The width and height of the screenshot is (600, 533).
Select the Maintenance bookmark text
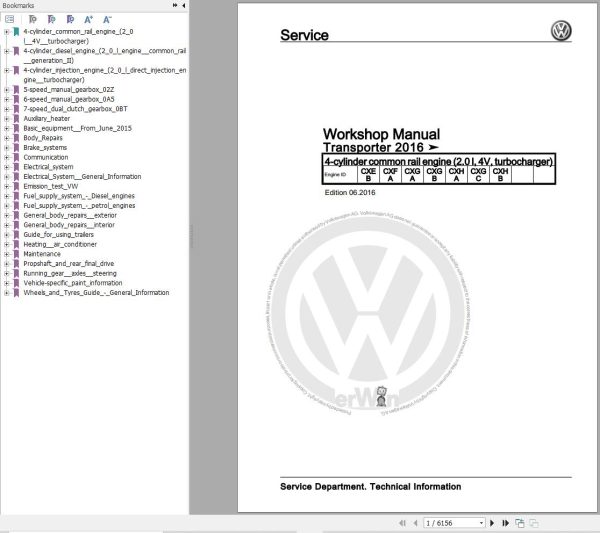click(x=42, y=254)
